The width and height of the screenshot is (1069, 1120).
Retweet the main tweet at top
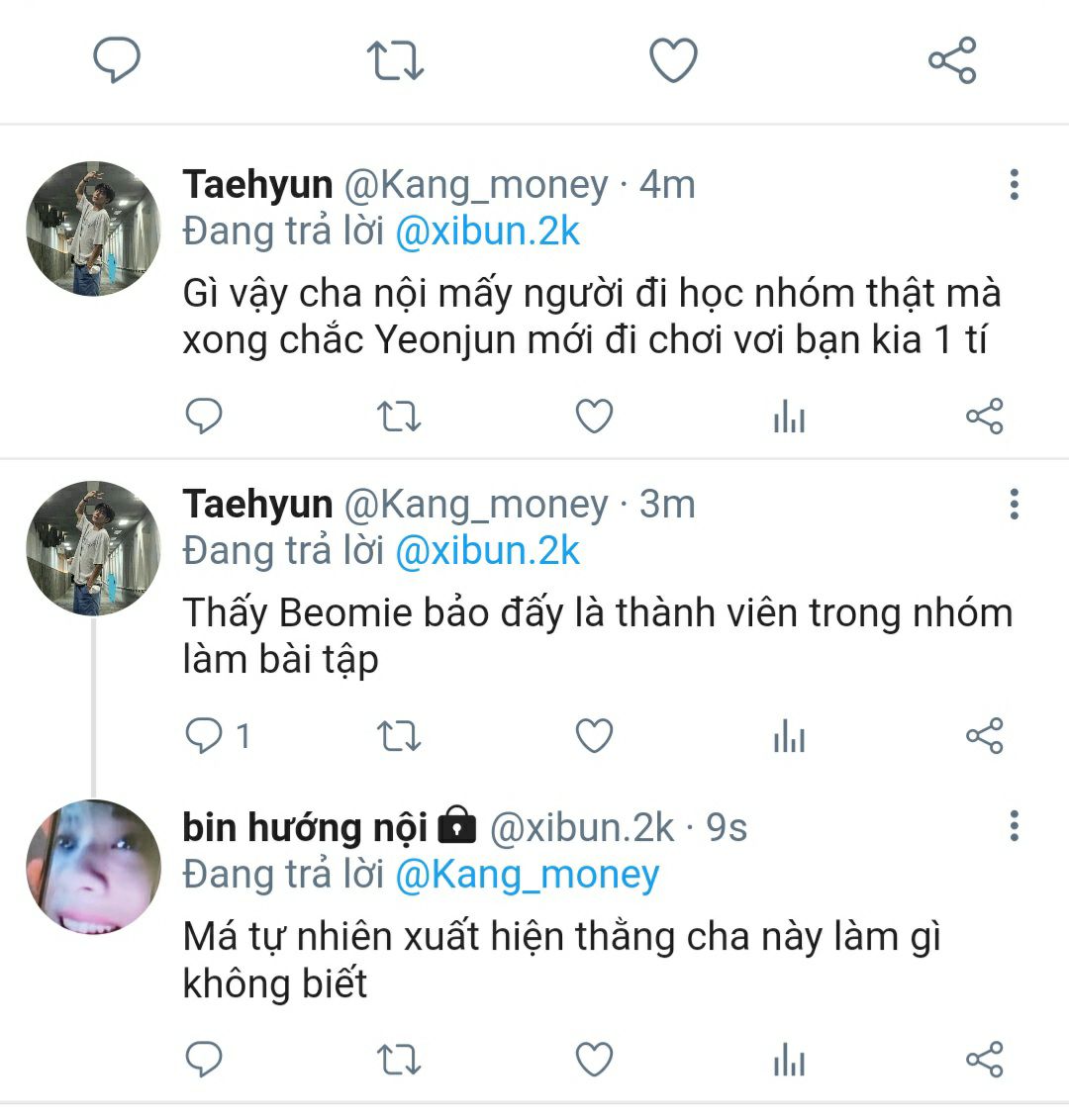tap(395, 61)
